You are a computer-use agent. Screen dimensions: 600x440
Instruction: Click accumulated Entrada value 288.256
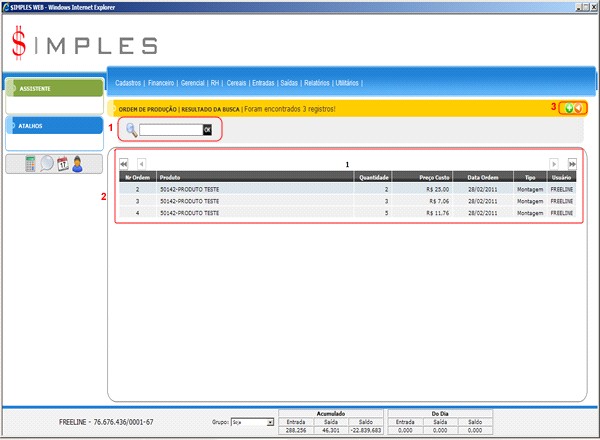[296, 430]
